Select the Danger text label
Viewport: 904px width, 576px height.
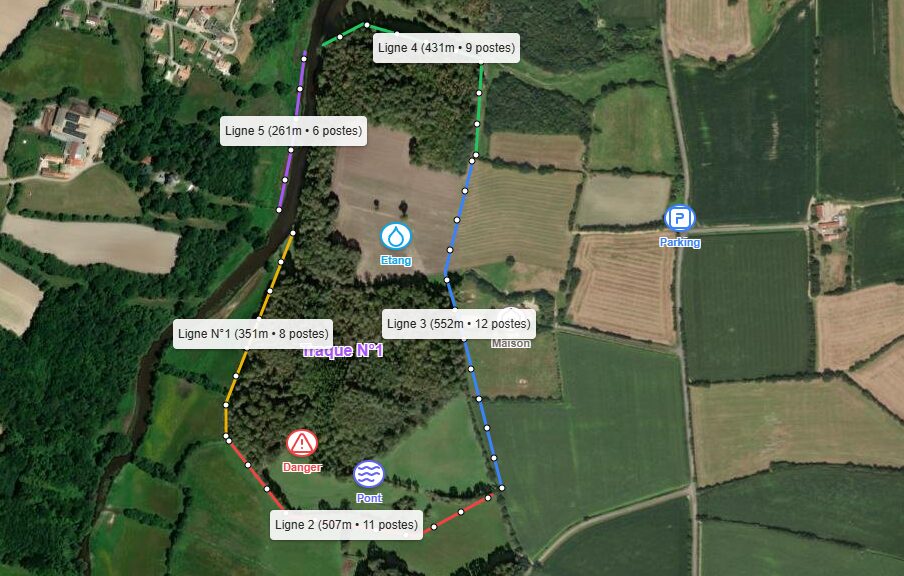(302, 468)
